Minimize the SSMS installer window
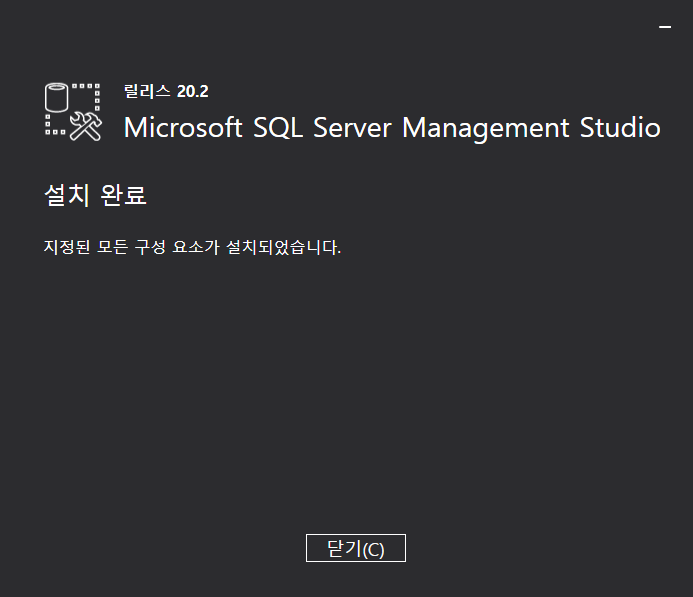This screenshot has height=597, width=693. coord(665,27)
